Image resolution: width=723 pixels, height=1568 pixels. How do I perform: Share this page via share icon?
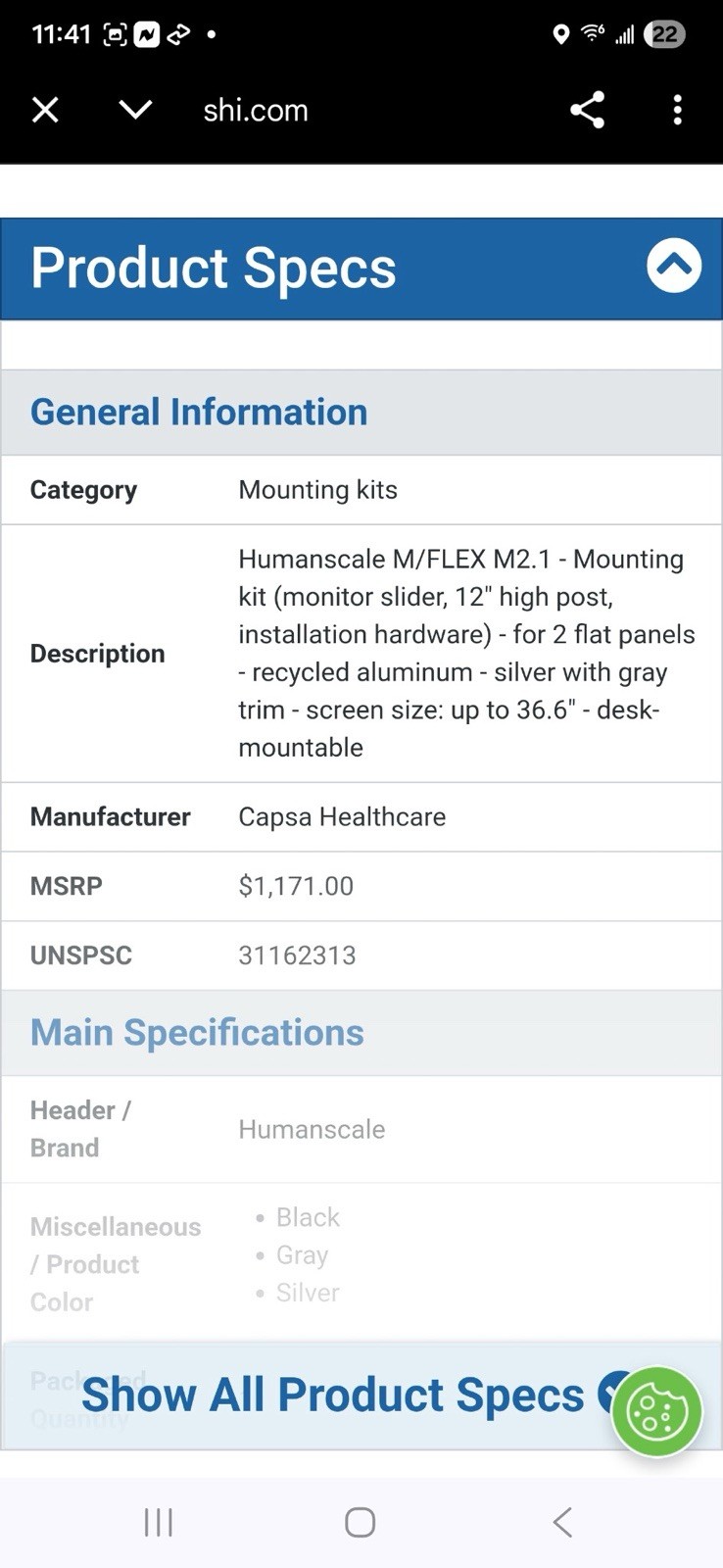point(587,110)
